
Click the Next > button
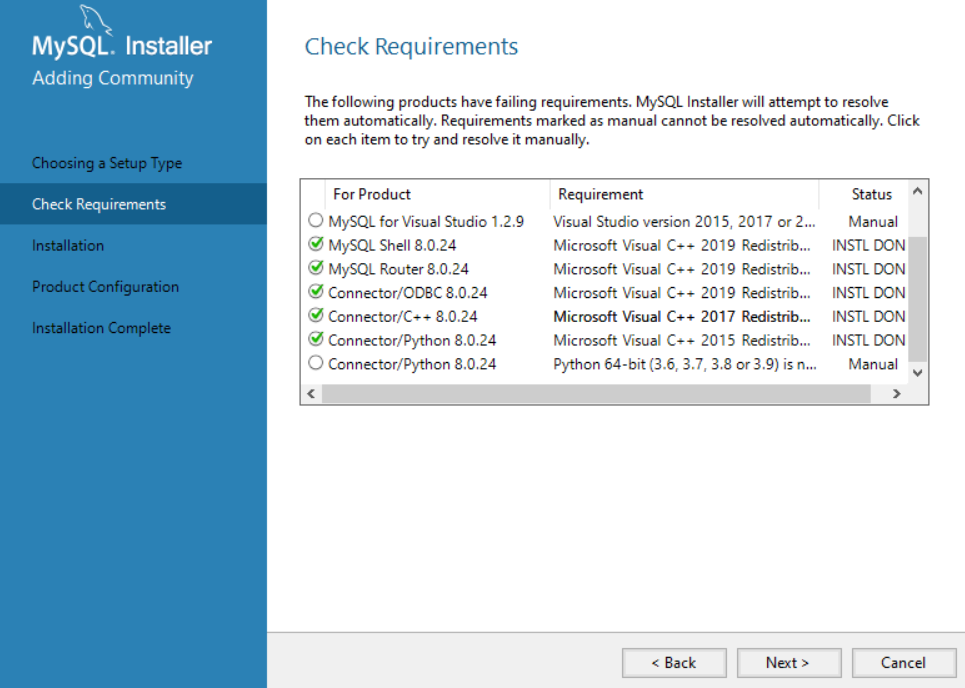[788, 663]
